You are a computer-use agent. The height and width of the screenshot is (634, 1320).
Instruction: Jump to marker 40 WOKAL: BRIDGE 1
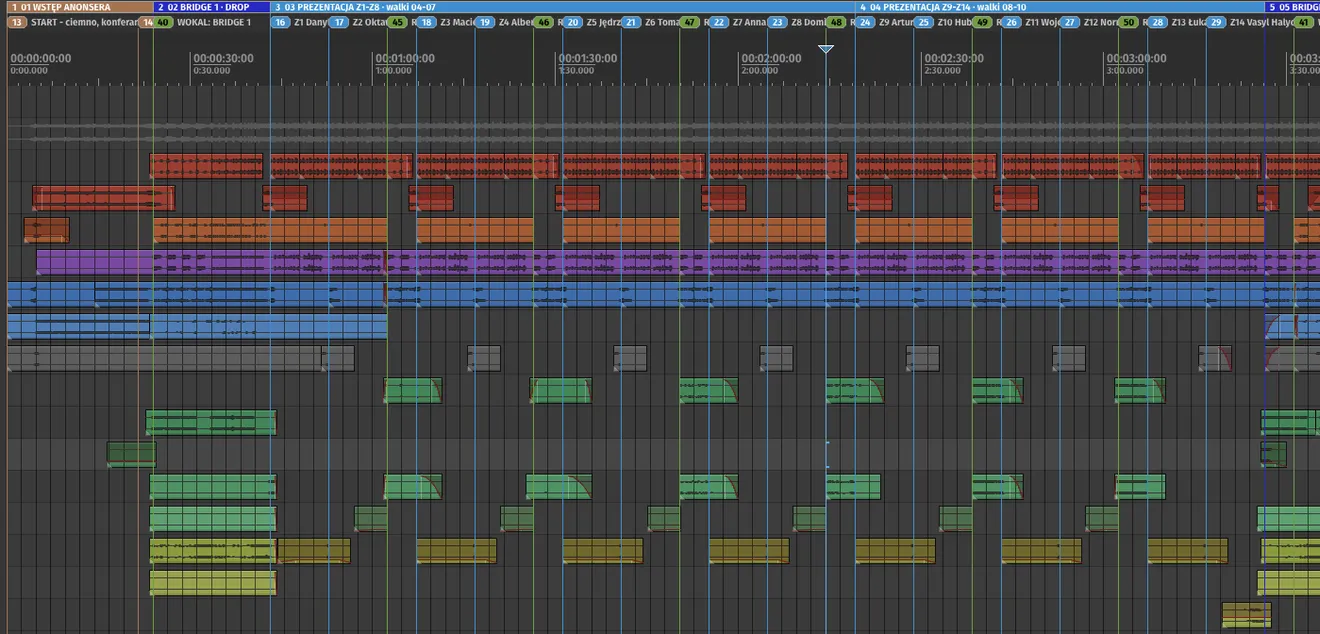(x=163, y=22)
